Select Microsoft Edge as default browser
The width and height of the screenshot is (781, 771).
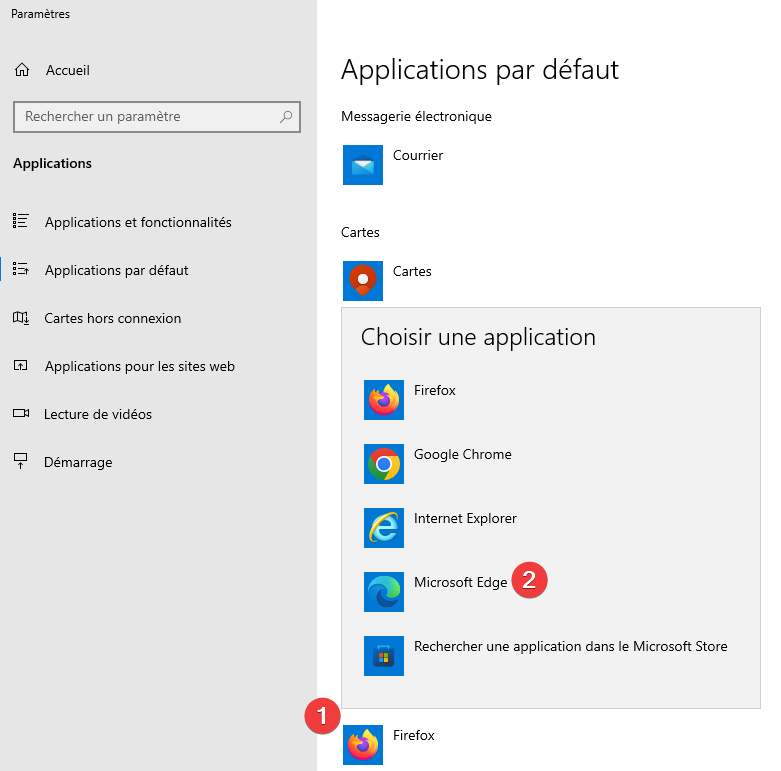tap(460, 582)
